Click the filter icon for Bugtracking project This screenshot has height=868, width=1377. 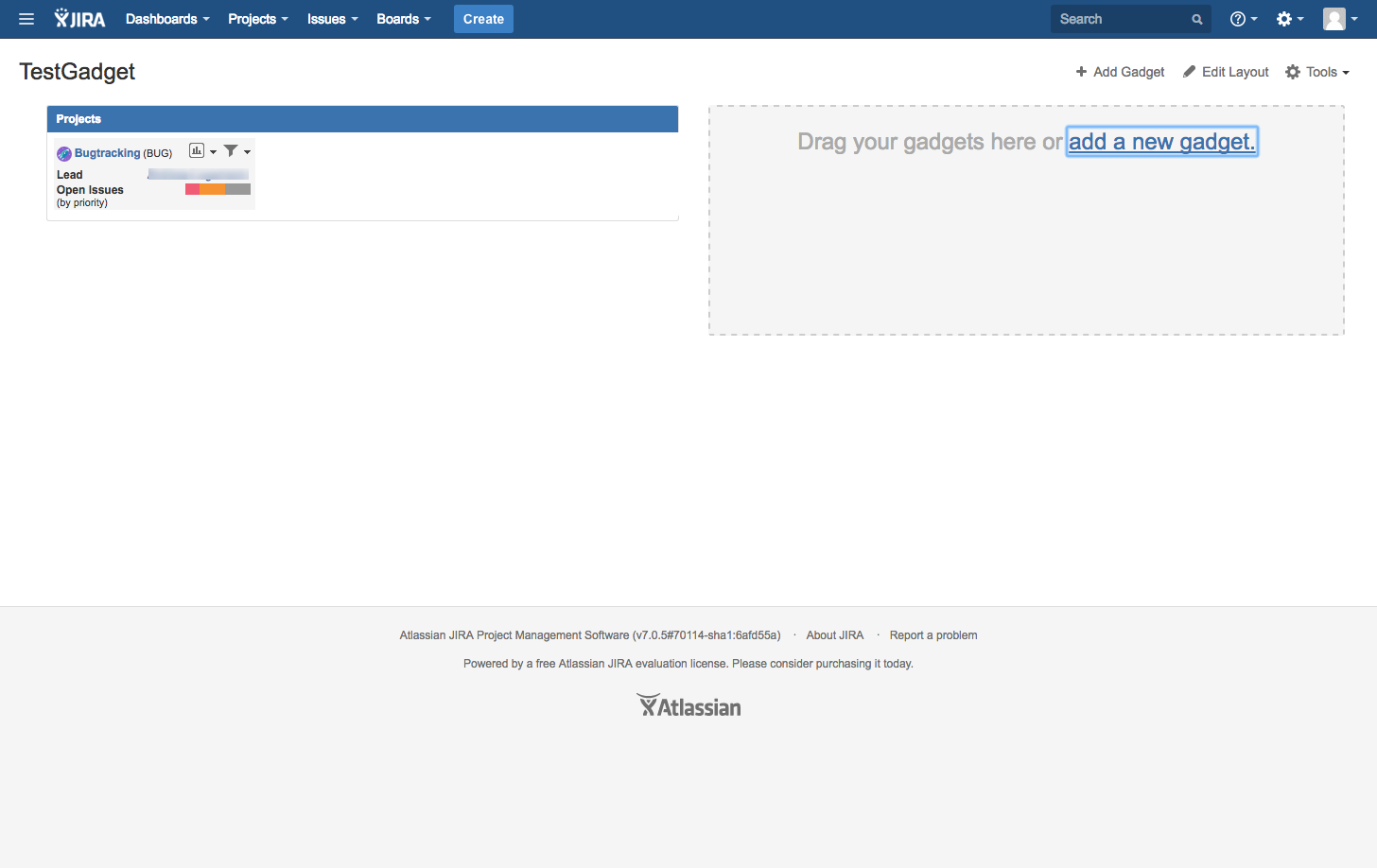(230, 150)
